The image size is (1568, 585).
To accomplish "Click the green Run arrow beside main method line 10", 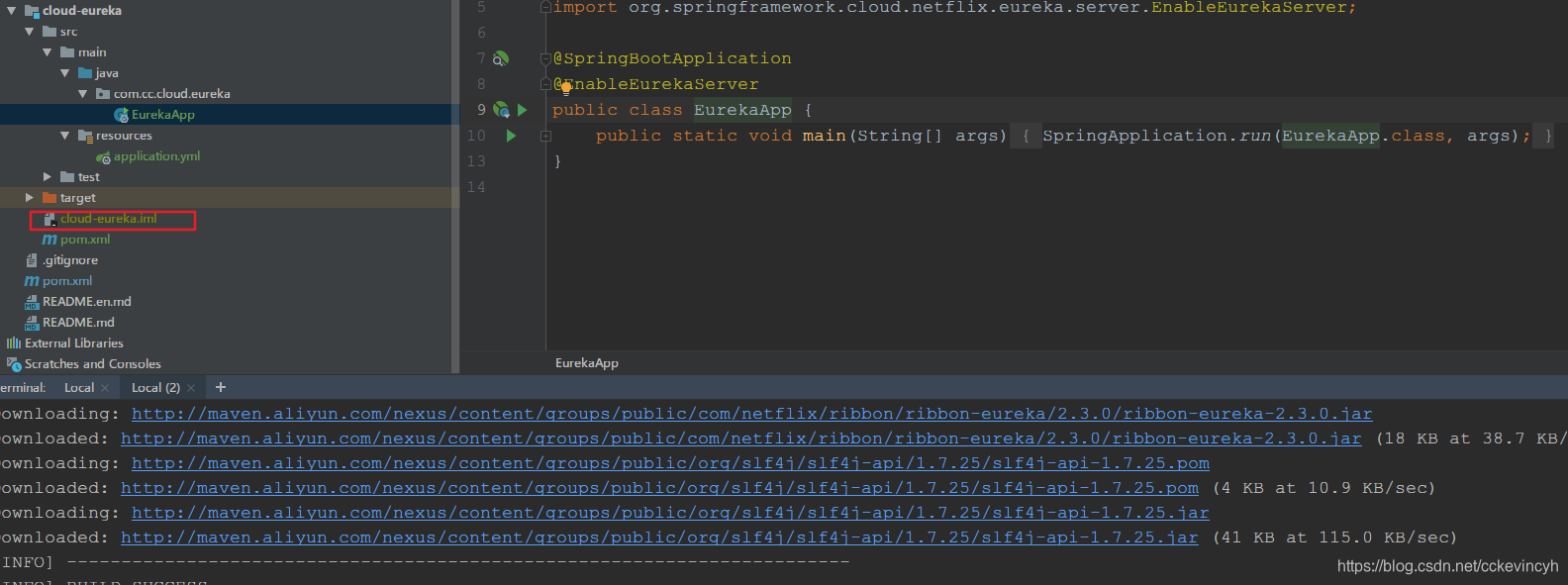I will 511,136.
